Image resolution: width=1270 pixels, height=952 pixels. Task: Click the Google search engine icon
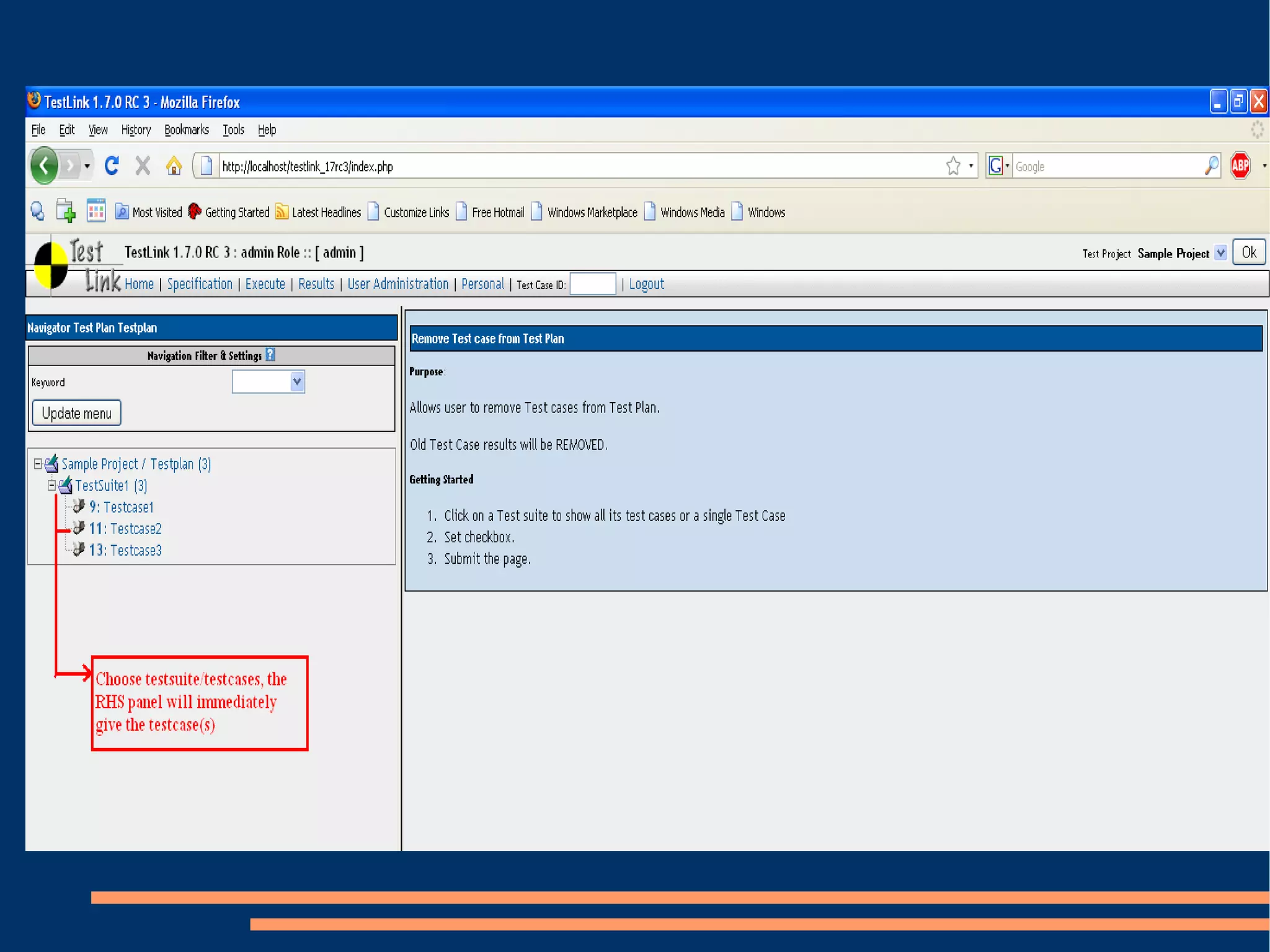click(995, 166)
